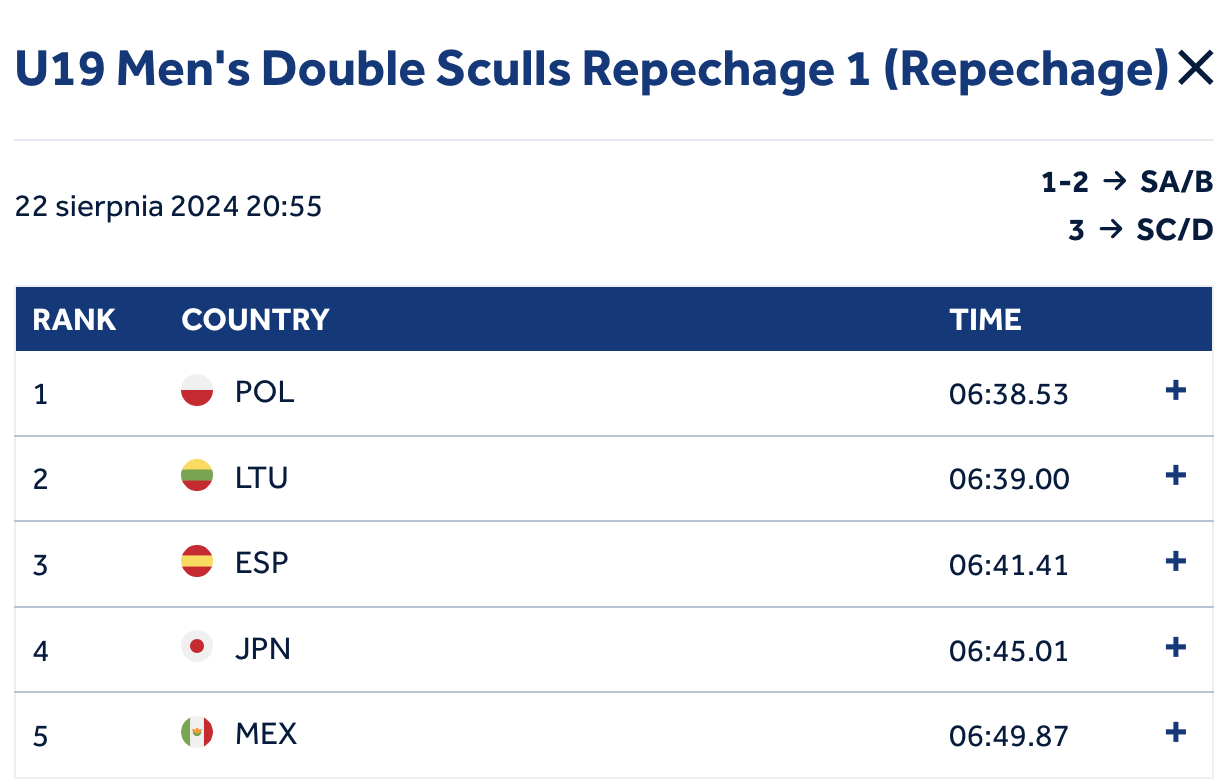Click the Lithuania flag icon
1228x784 pixels.
[197, 476]
